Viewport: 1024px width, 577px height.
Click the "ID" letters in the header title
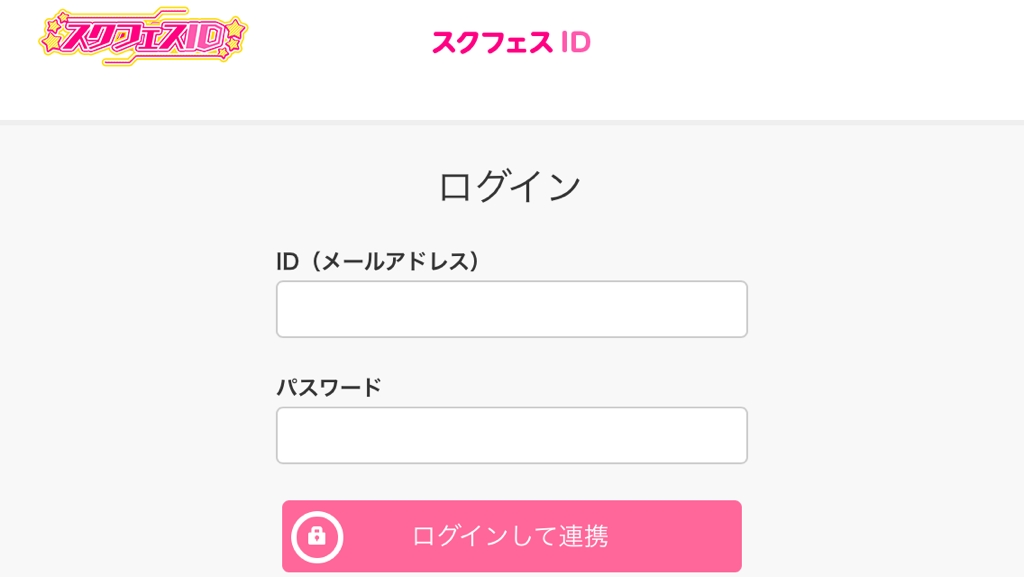tap(576, 42)
